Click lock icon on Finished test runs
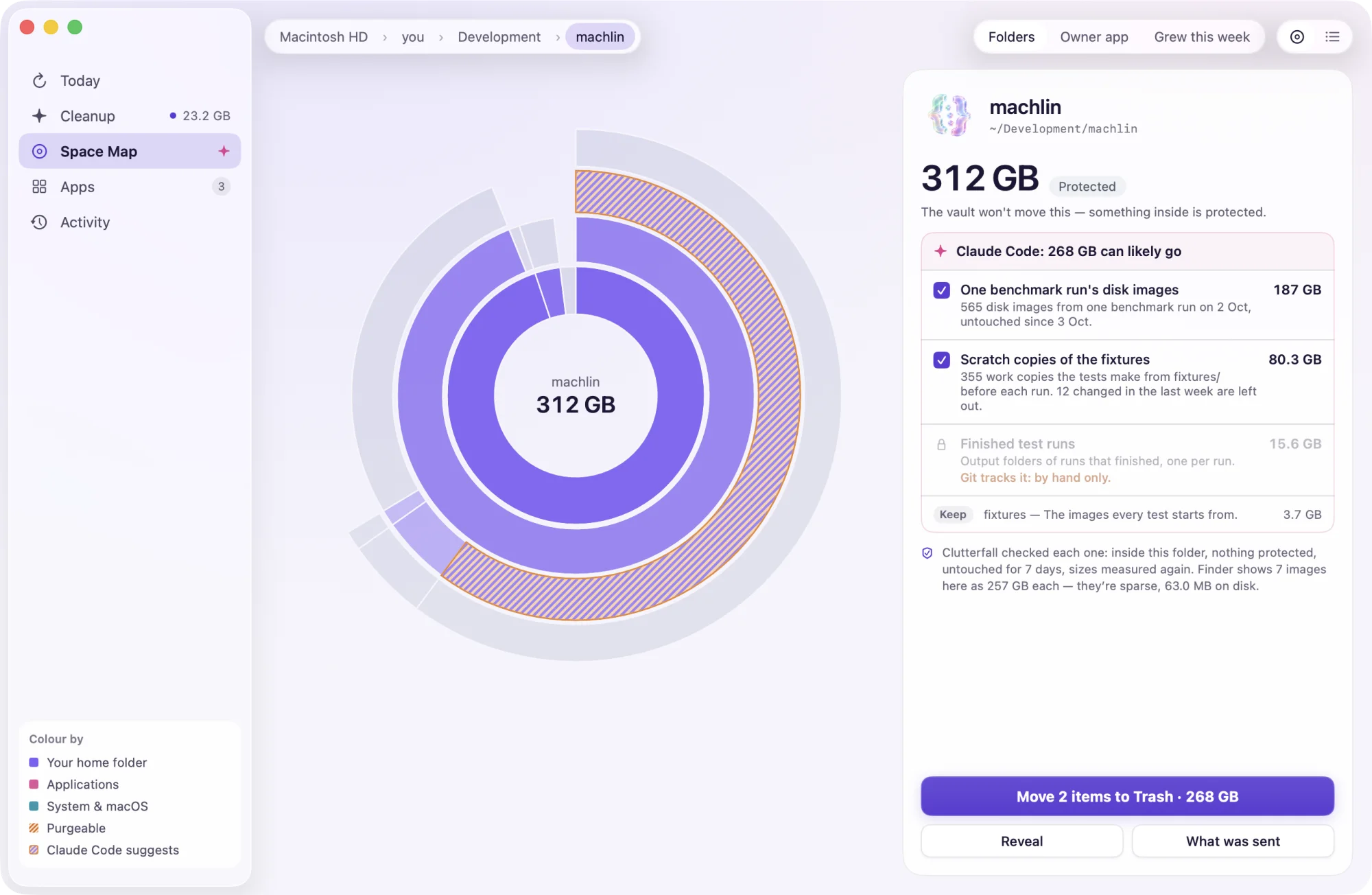Screen dimensions: 1372x895 [941, 445]
